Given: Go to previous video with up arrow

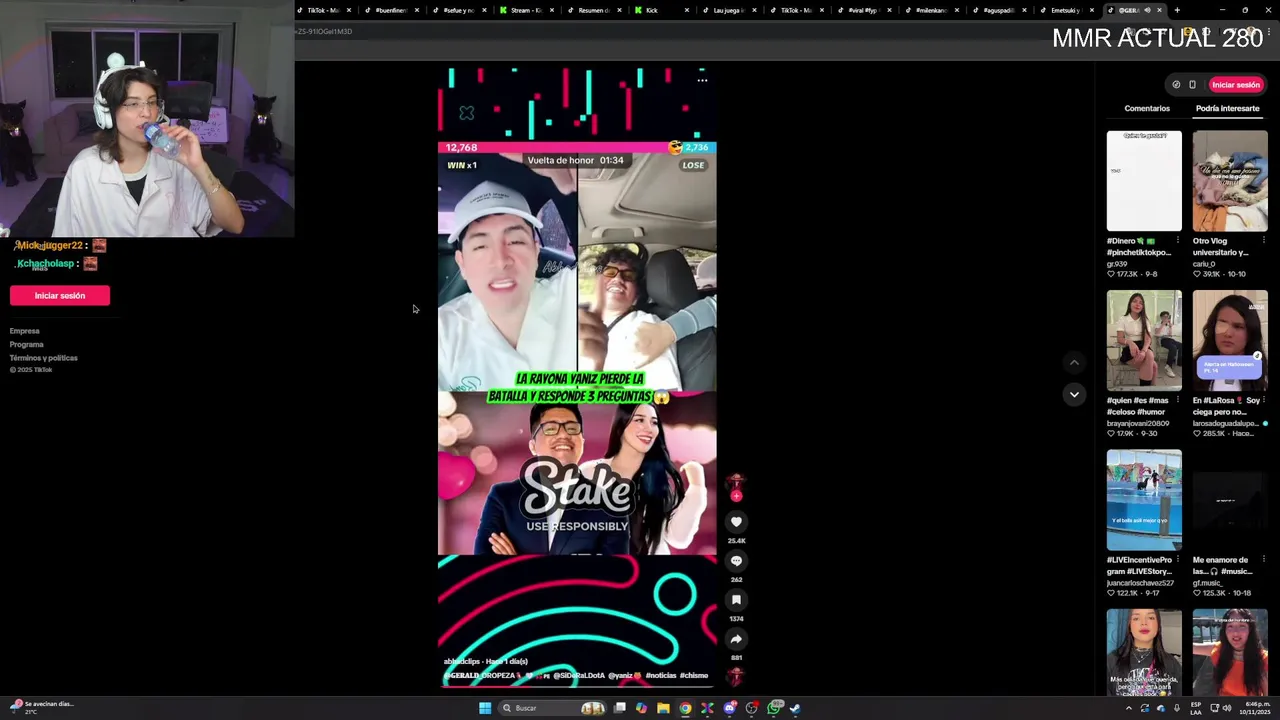Looking at the screenshot, I should 1074,362.
